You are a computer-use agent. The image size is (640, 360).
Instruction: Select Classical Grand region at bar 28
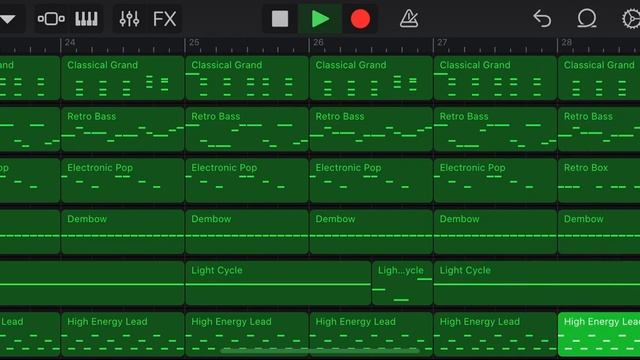point(599,78)
